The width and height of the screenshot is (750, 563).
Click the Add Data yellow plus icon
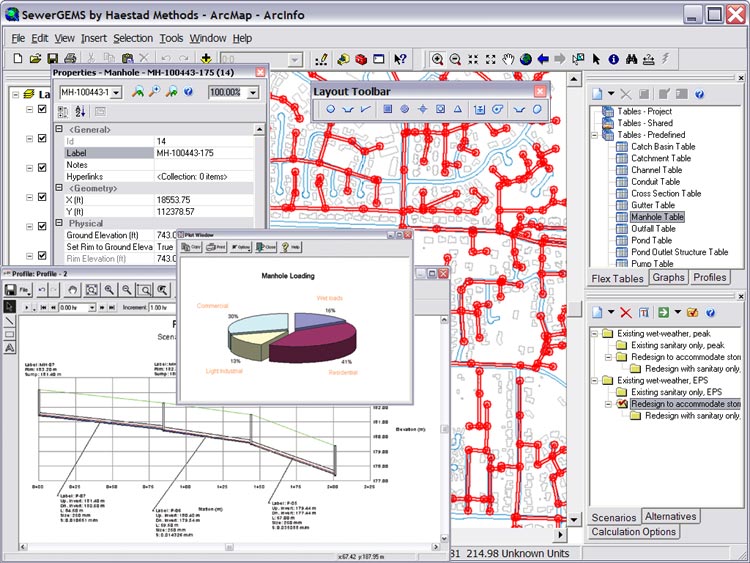point(206,58)
